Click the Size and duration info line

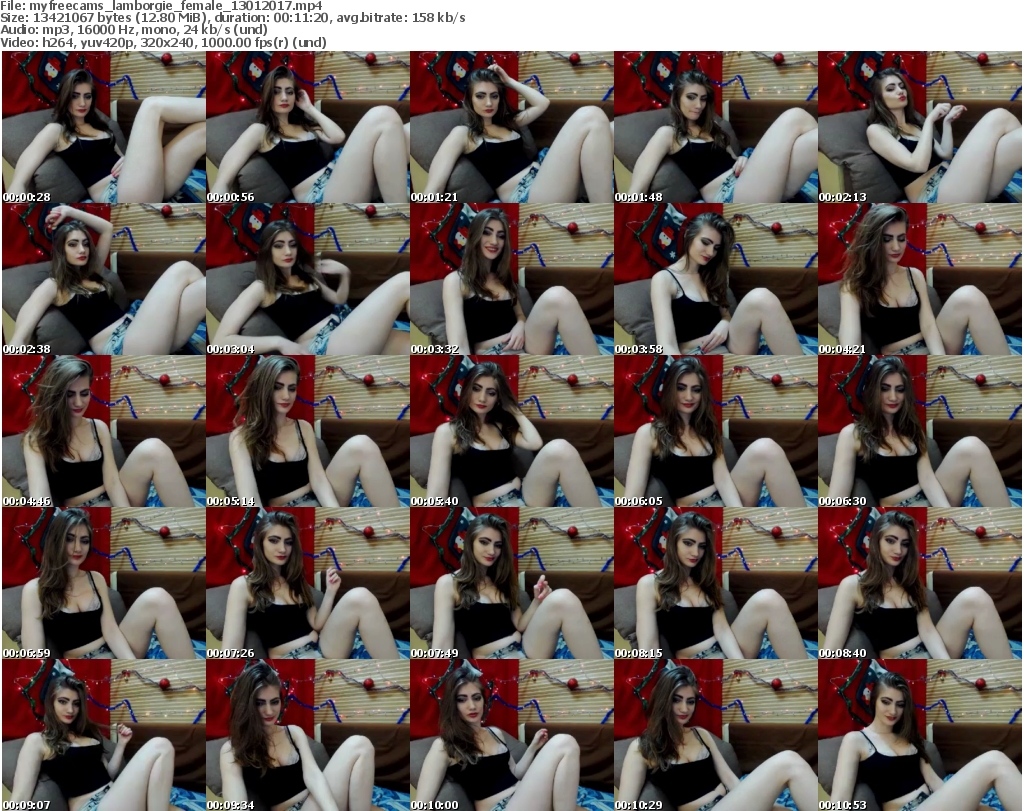[x=232, y=18]
